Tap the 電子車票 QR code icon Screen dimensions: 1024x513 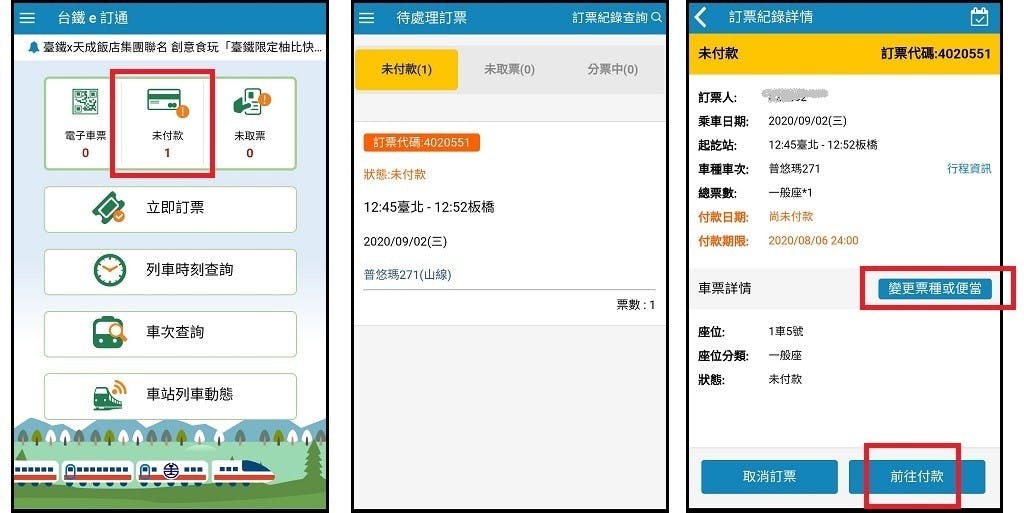pos(85,102)
